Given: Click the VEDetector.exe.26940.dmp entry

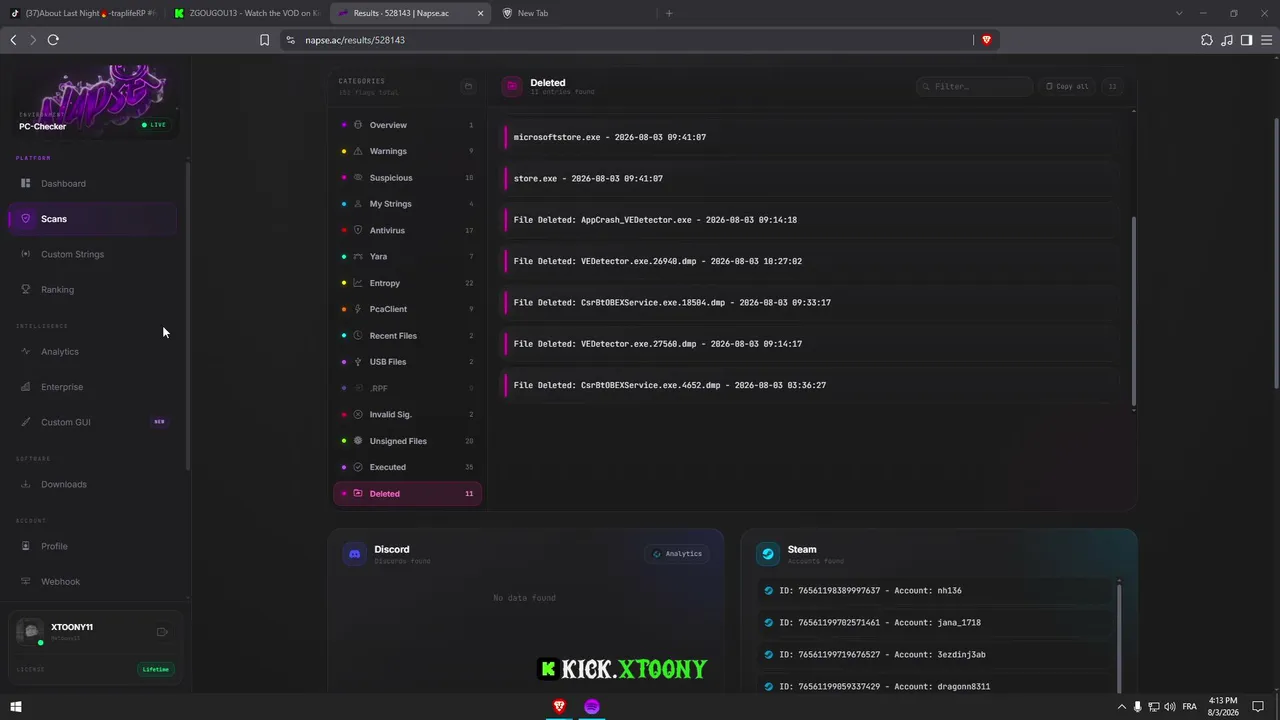Looking at the screenshot, I should point(811,261).
